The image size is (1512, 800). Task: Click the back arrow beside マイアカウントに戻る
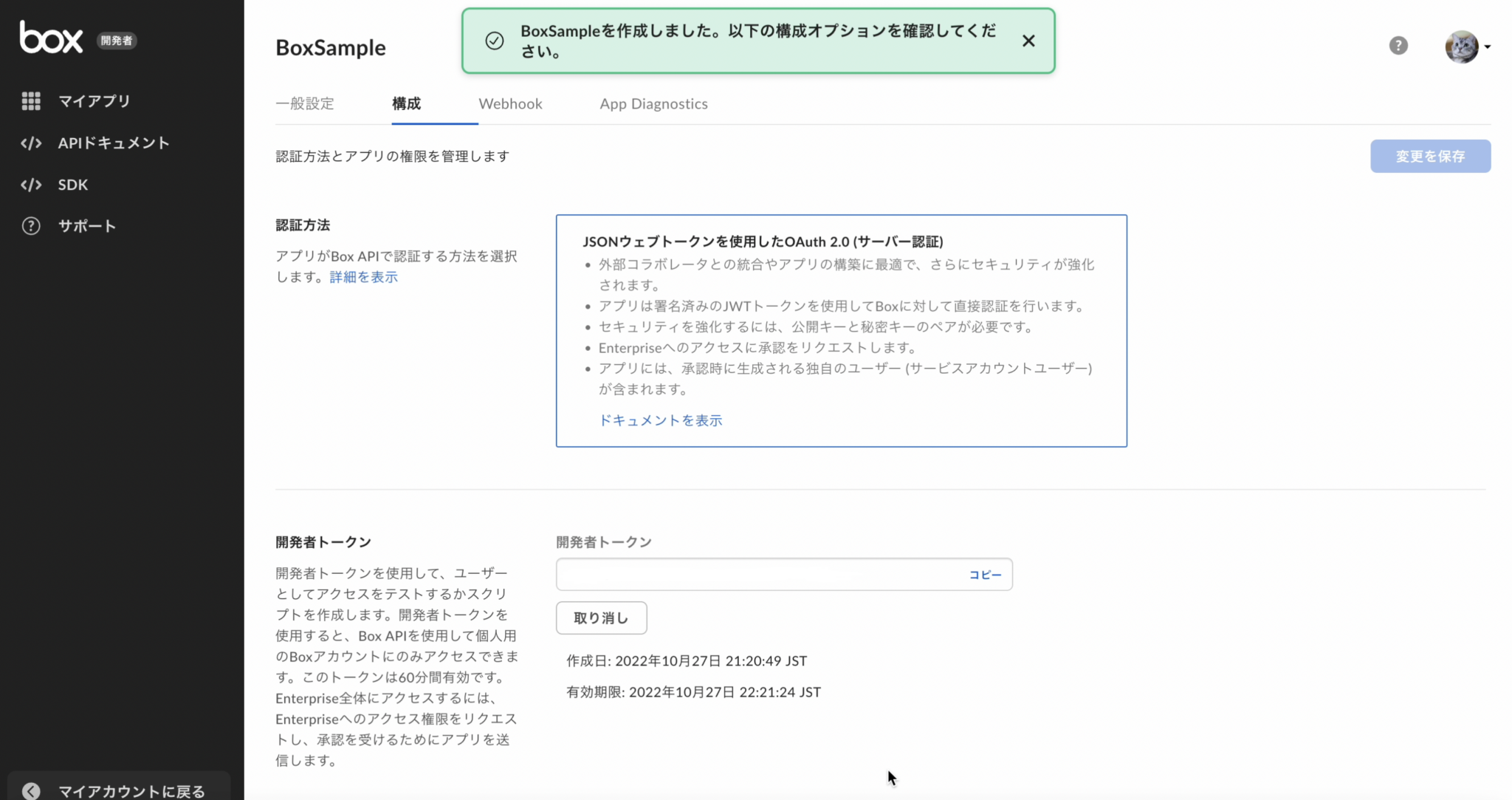point(31,791)
